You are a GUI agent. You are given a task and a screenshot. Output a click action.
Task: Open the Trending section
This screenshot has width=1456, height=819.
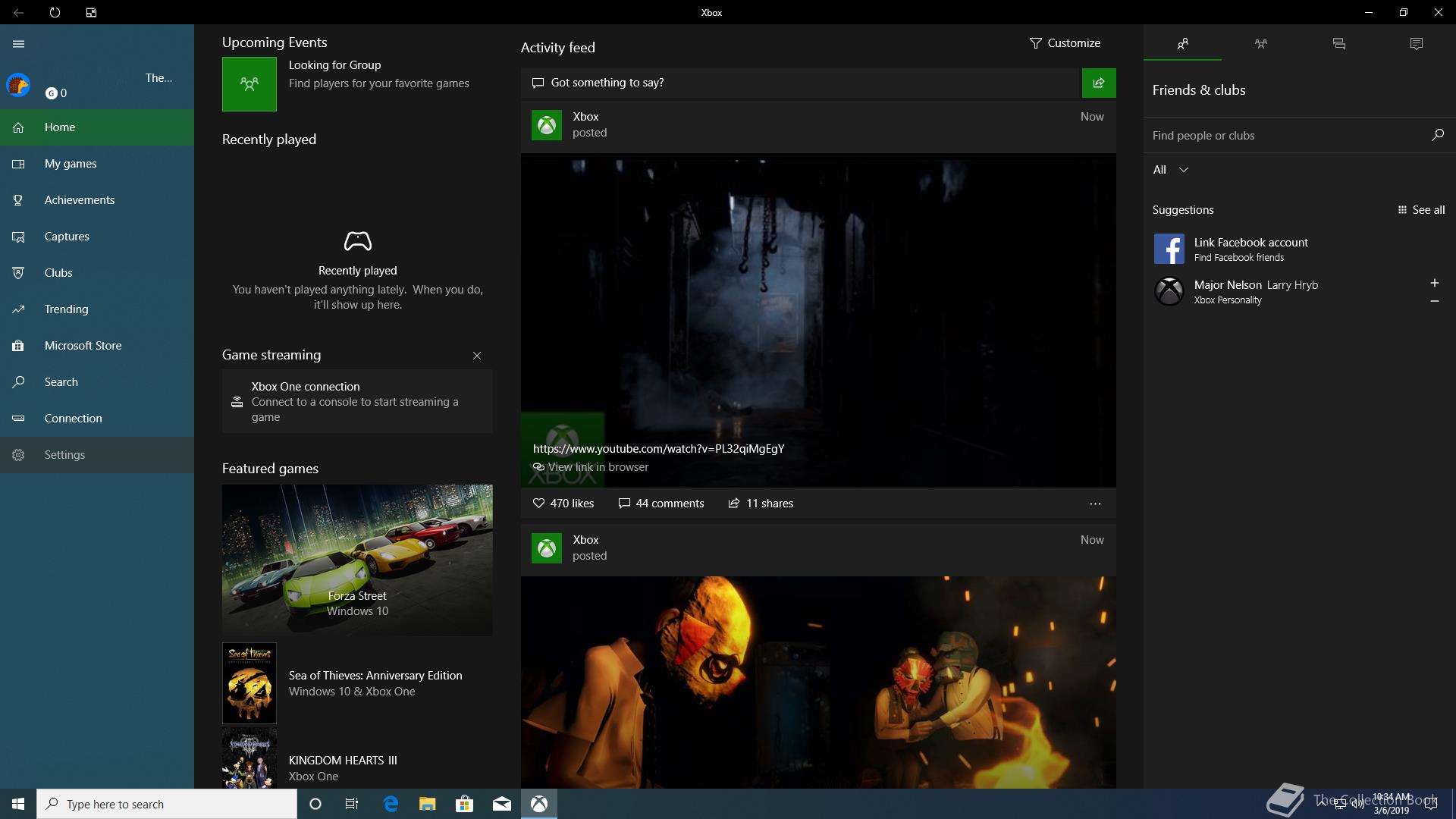tap(97, 309)
